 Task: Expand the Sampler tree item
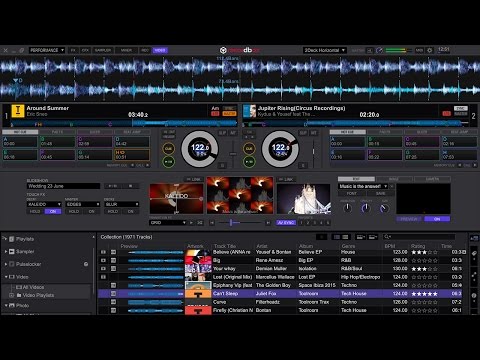click(6, 251)
